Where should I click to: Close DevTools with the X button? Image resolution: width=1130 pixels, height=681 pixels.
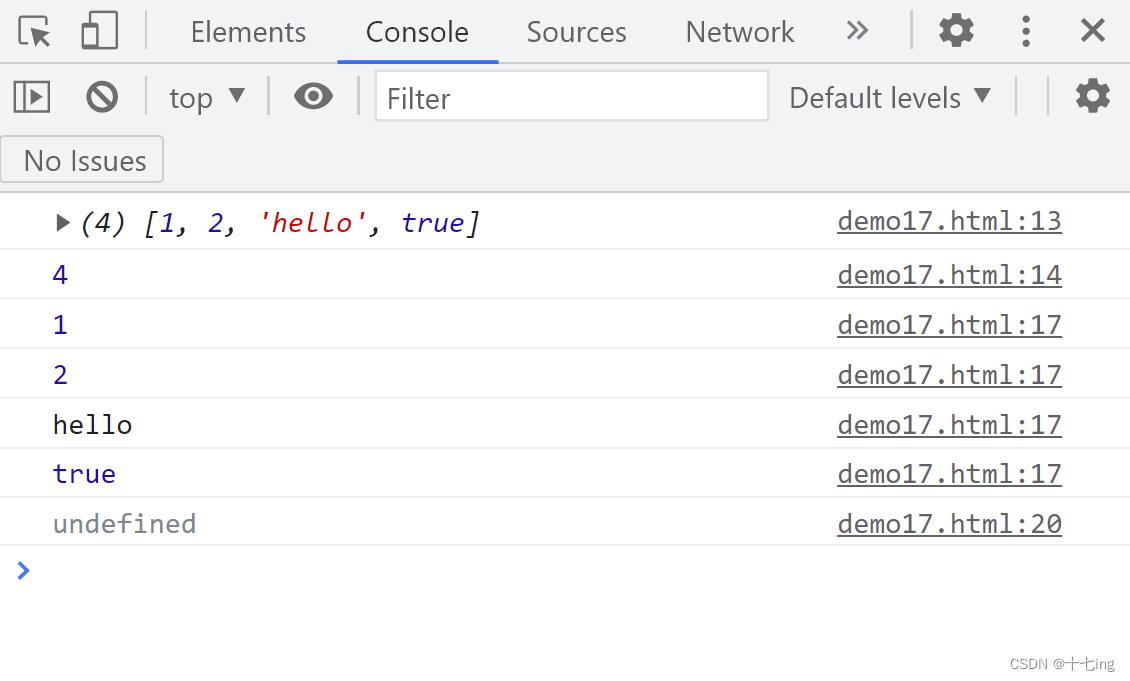1093,30
